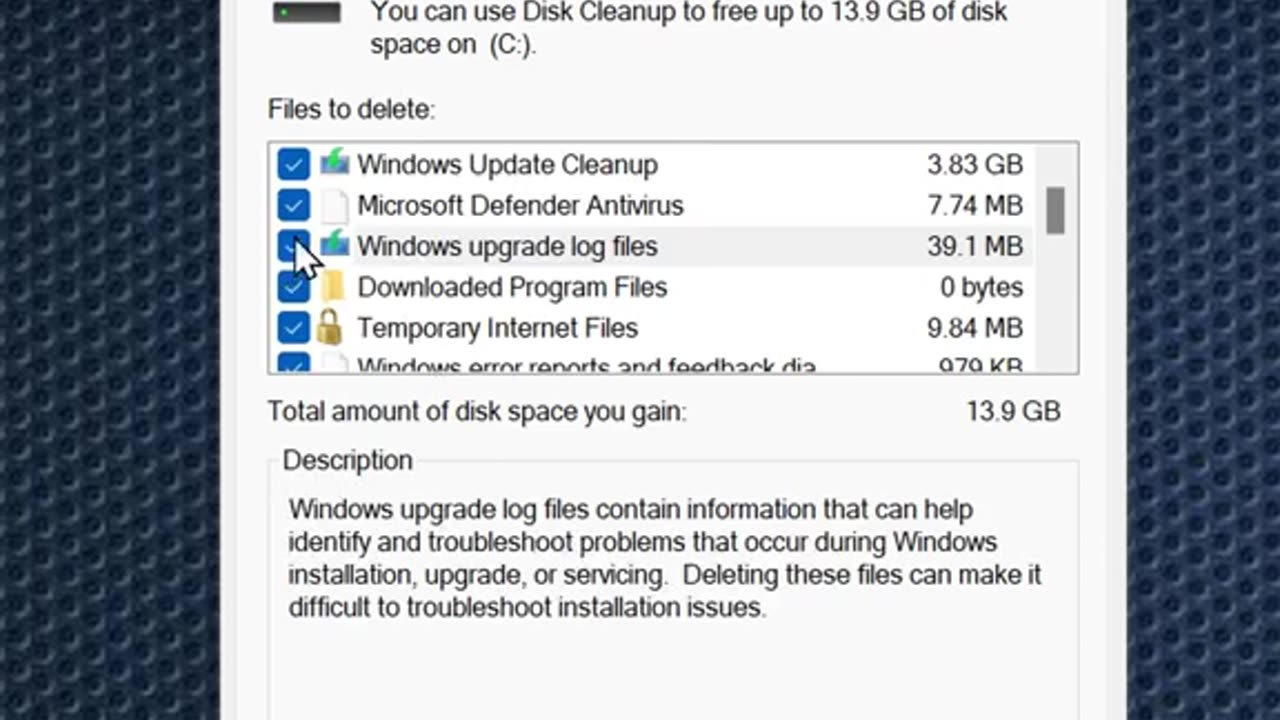Click the Microsoft Defender Antivirus file icon

tap(335, 206)
